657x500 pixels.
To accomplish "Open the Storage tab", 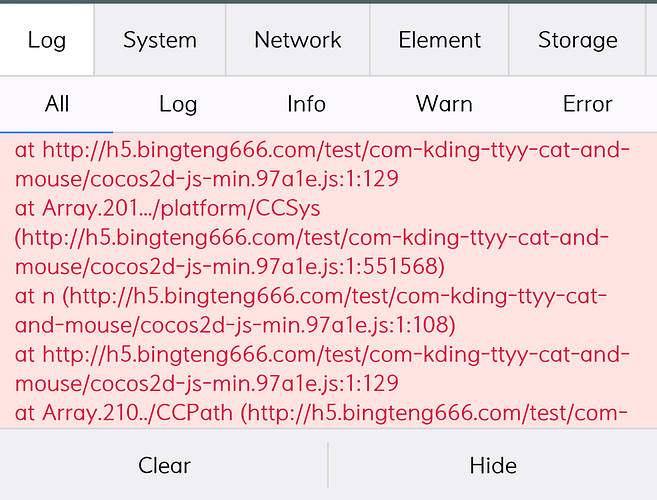I will point(578,41).
